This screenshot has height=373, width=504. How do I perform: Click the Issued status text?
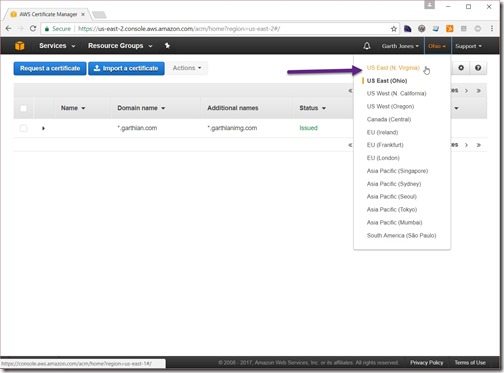[308, 128]
